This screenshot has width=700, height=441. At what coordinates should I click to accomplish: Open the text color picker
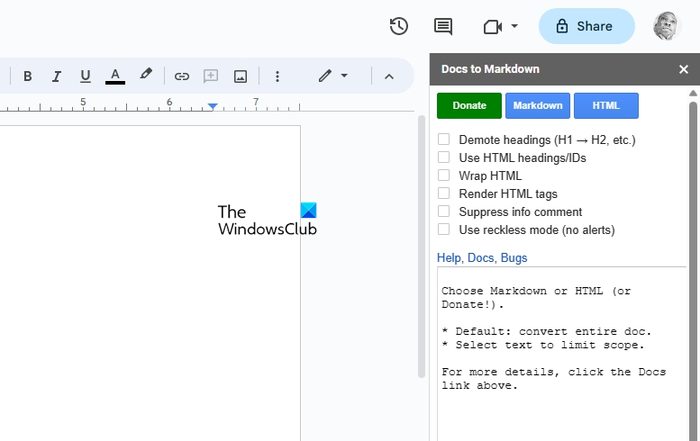[115, 76]
